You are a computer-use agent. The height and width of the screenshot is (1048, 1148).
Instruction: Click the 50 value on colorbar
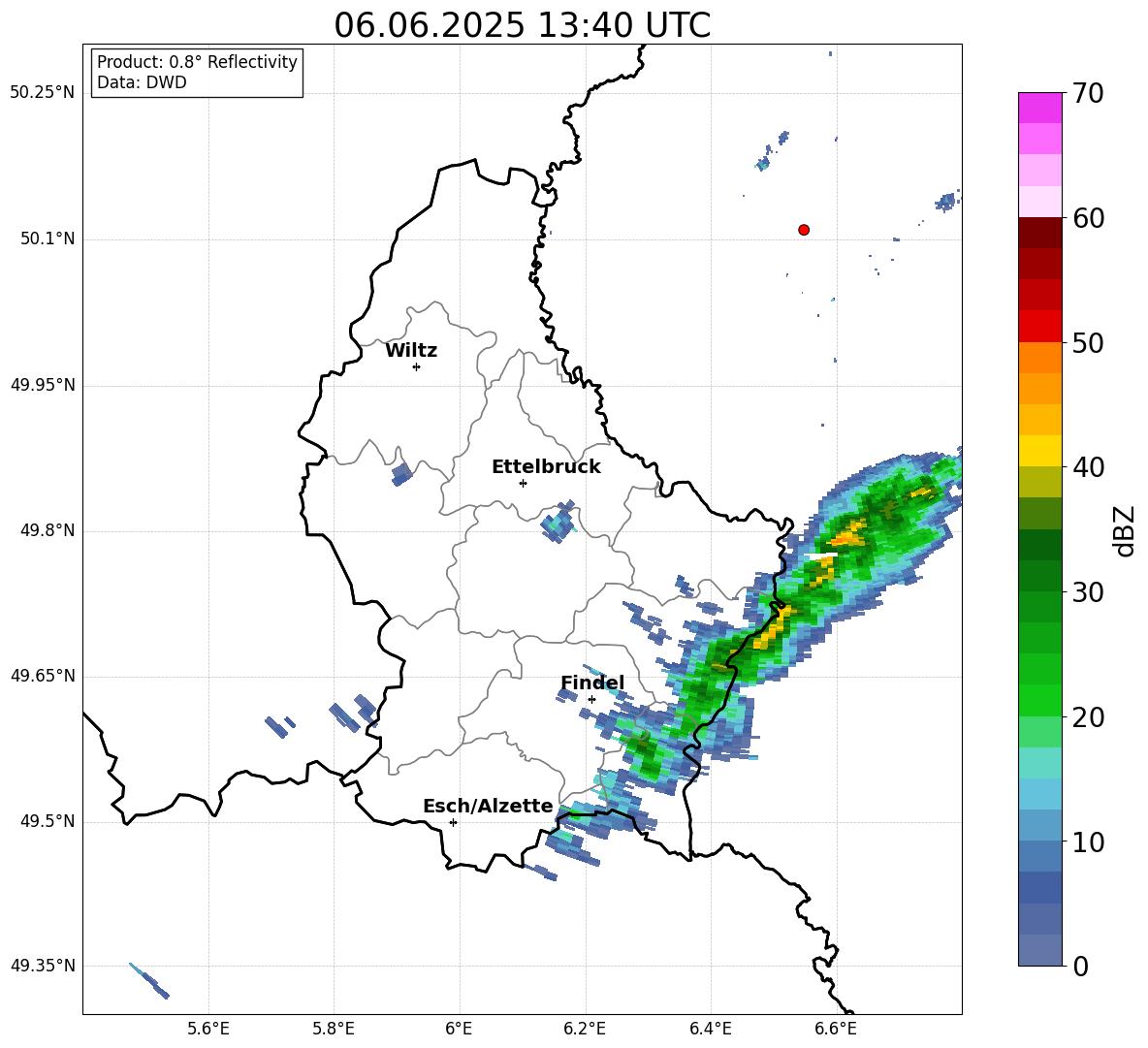[x=1088, y=343]
